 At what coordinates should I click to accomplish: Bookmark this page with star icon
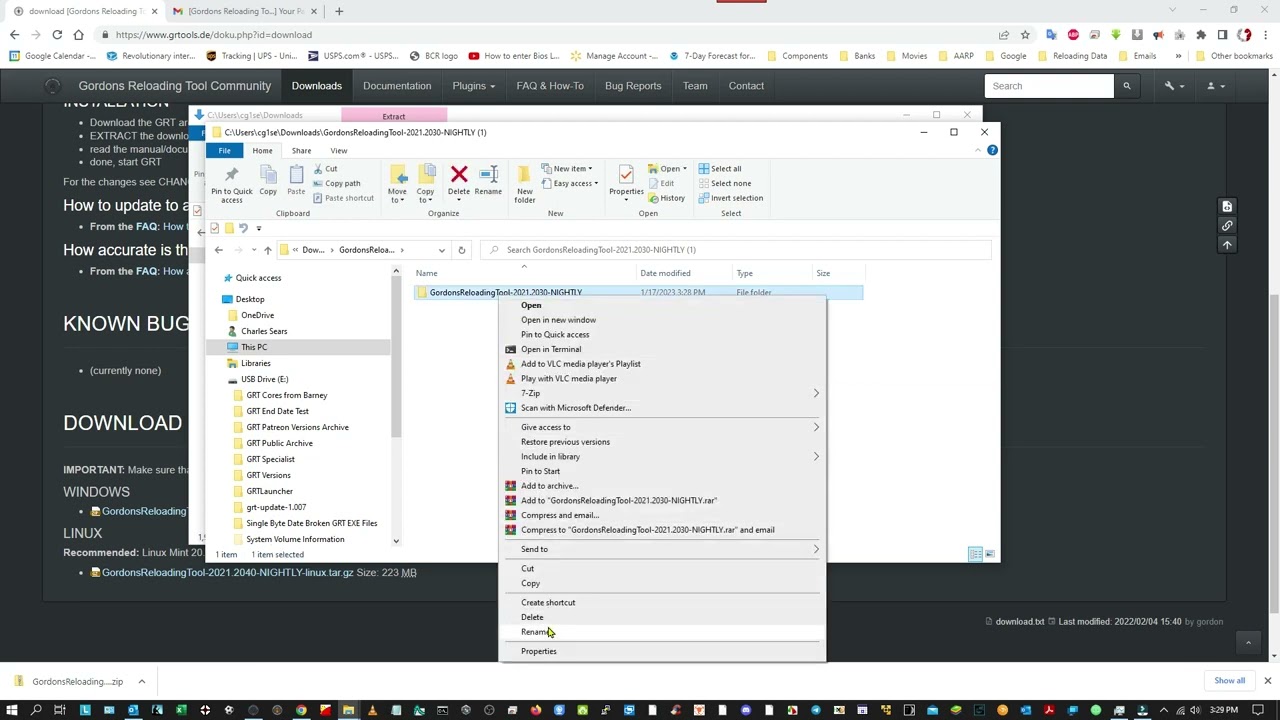(1025, 35)
